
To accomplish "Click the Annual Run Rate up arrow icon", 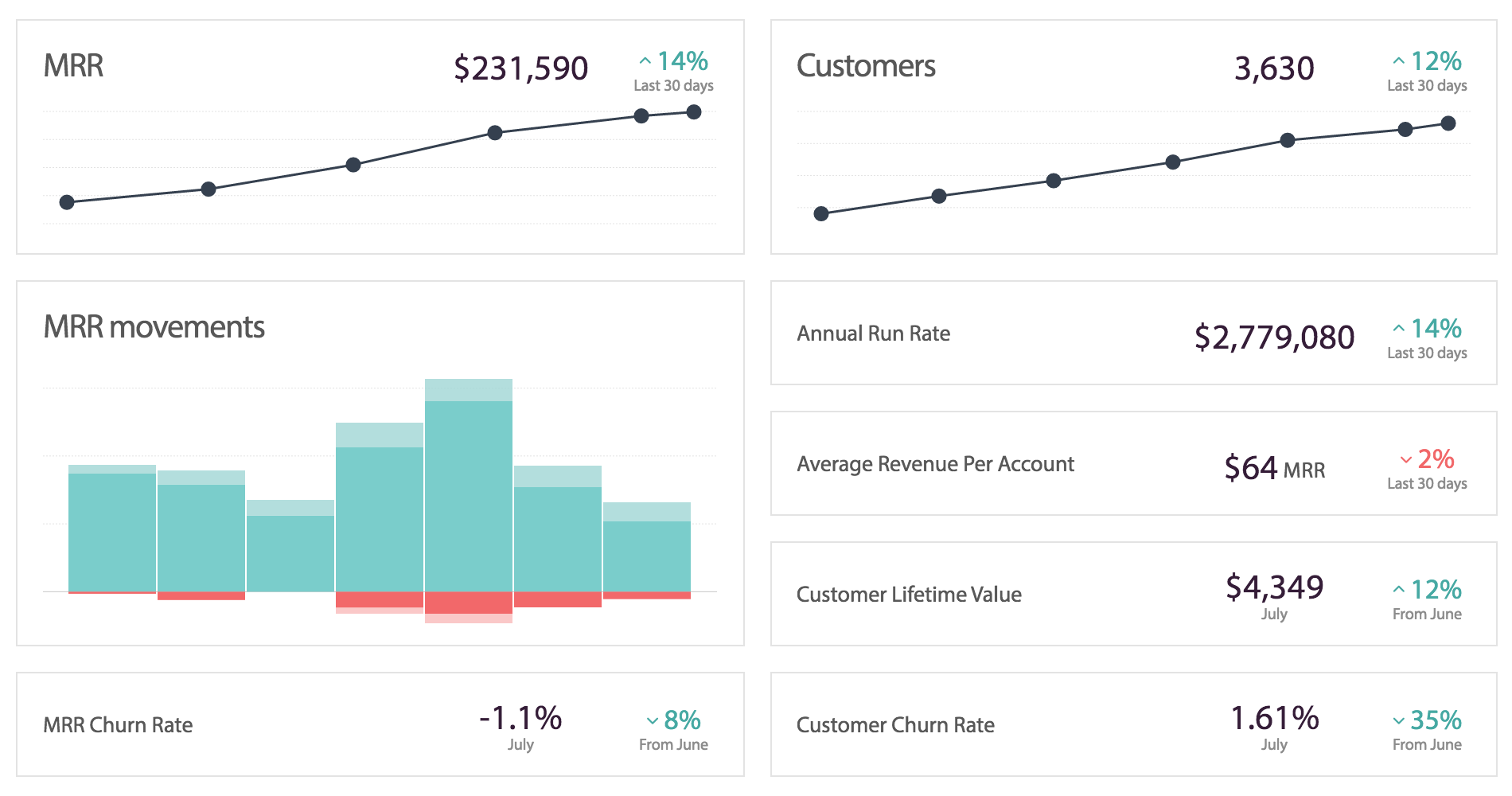I will click(1398, 329).
